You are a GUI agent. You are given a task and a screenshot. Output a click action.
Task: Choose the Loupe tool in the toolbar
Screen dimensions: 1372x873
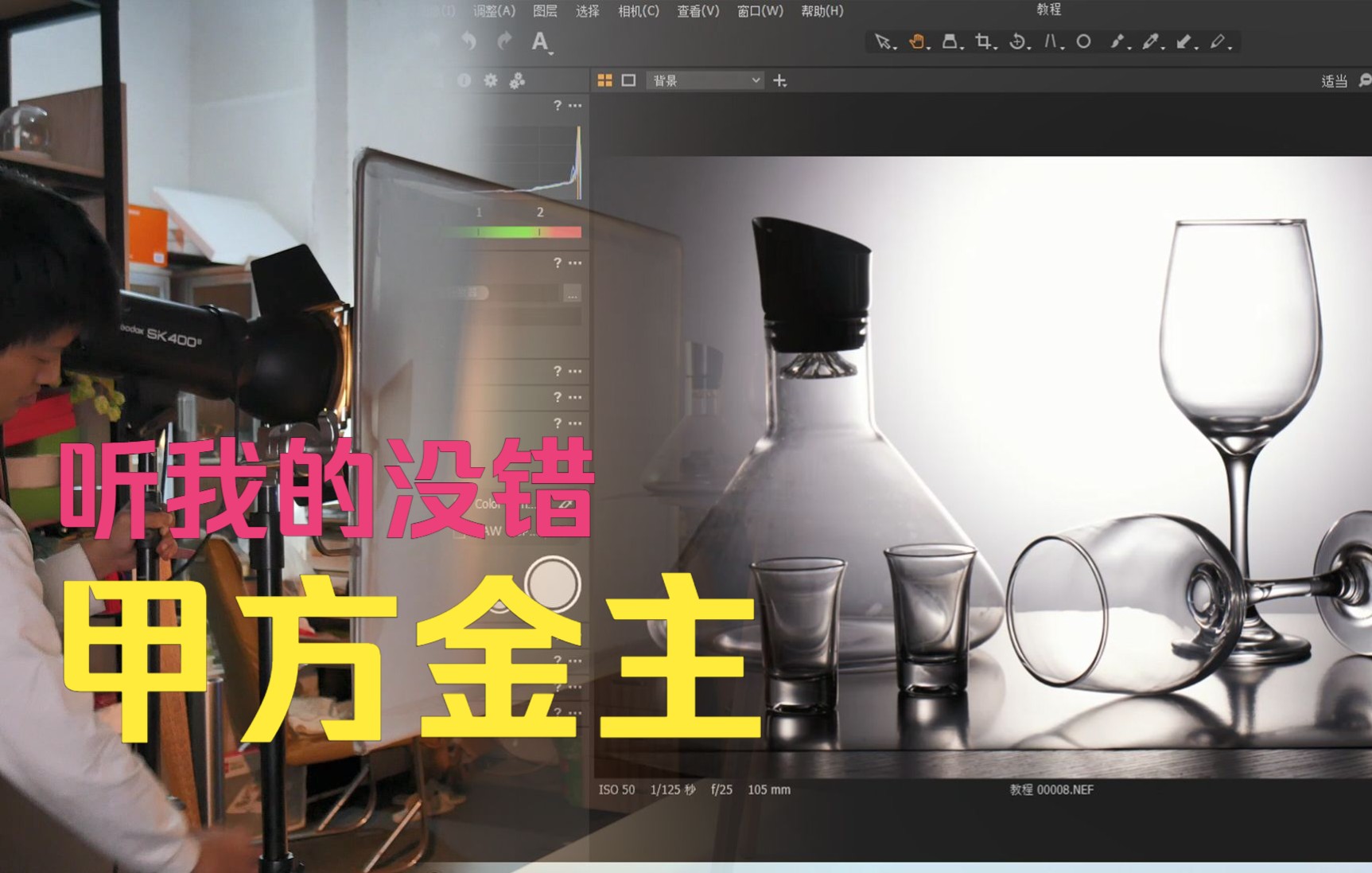[950, 41]
